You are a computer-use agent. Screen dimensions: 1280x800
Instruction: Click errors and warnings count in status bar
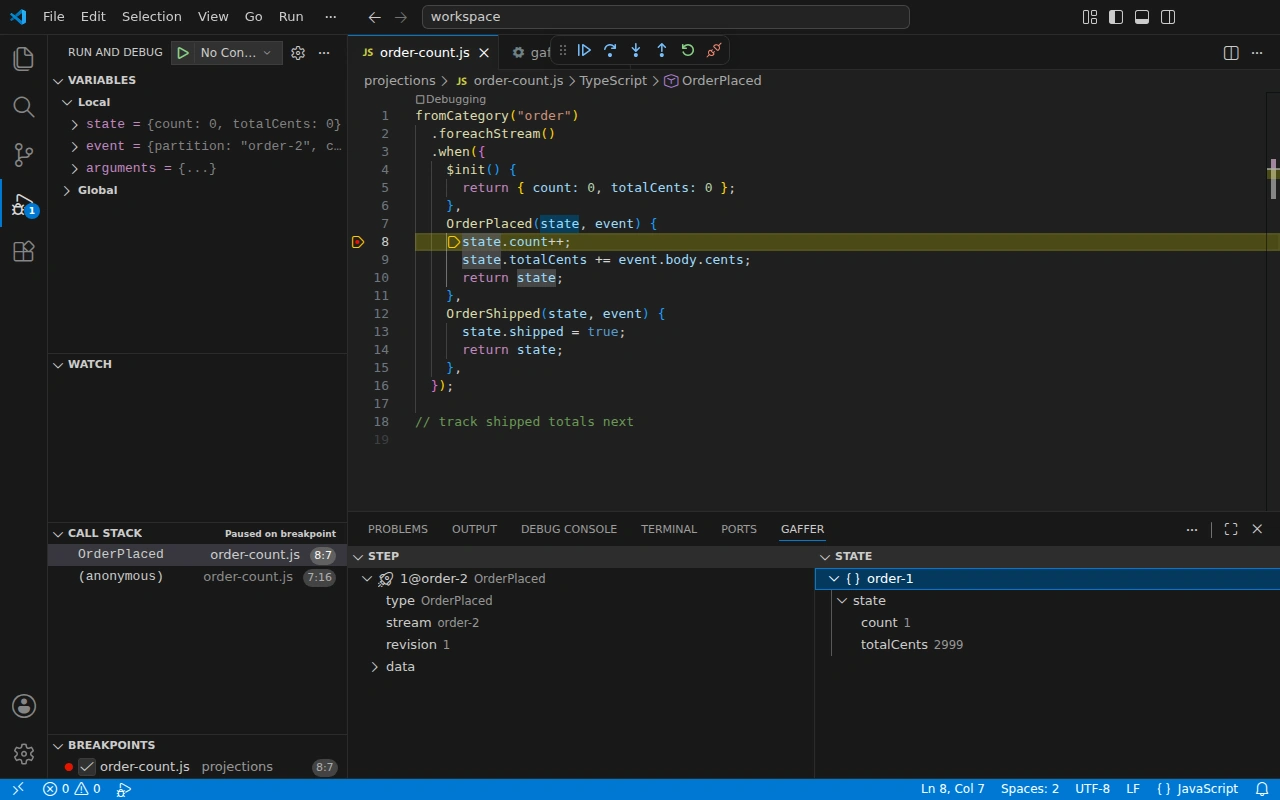pyautogui.click(x=72, y=789)
